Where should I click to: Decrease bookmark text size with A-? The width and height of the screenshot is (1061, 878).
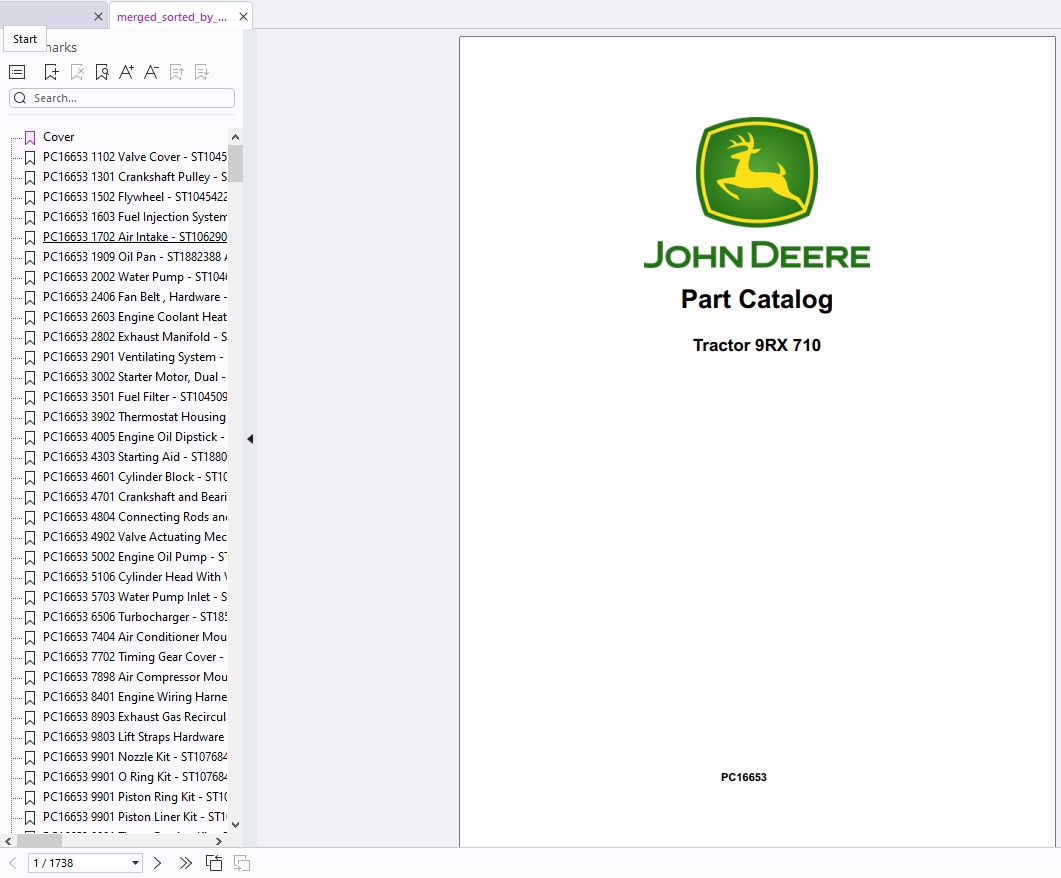151,72
